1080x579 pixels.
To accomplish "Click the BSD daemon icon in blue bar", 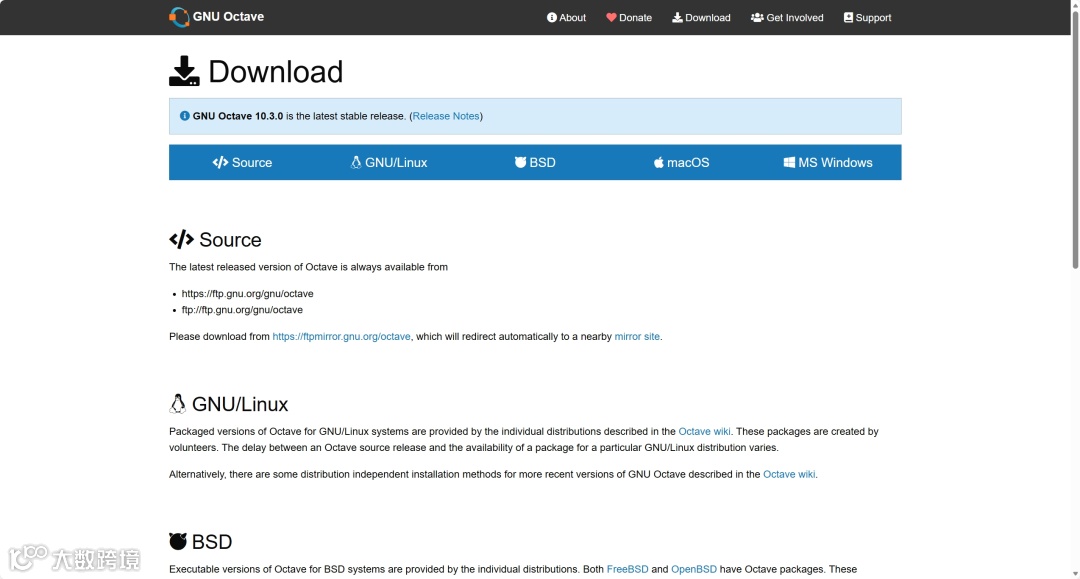I will pos(520,162).
